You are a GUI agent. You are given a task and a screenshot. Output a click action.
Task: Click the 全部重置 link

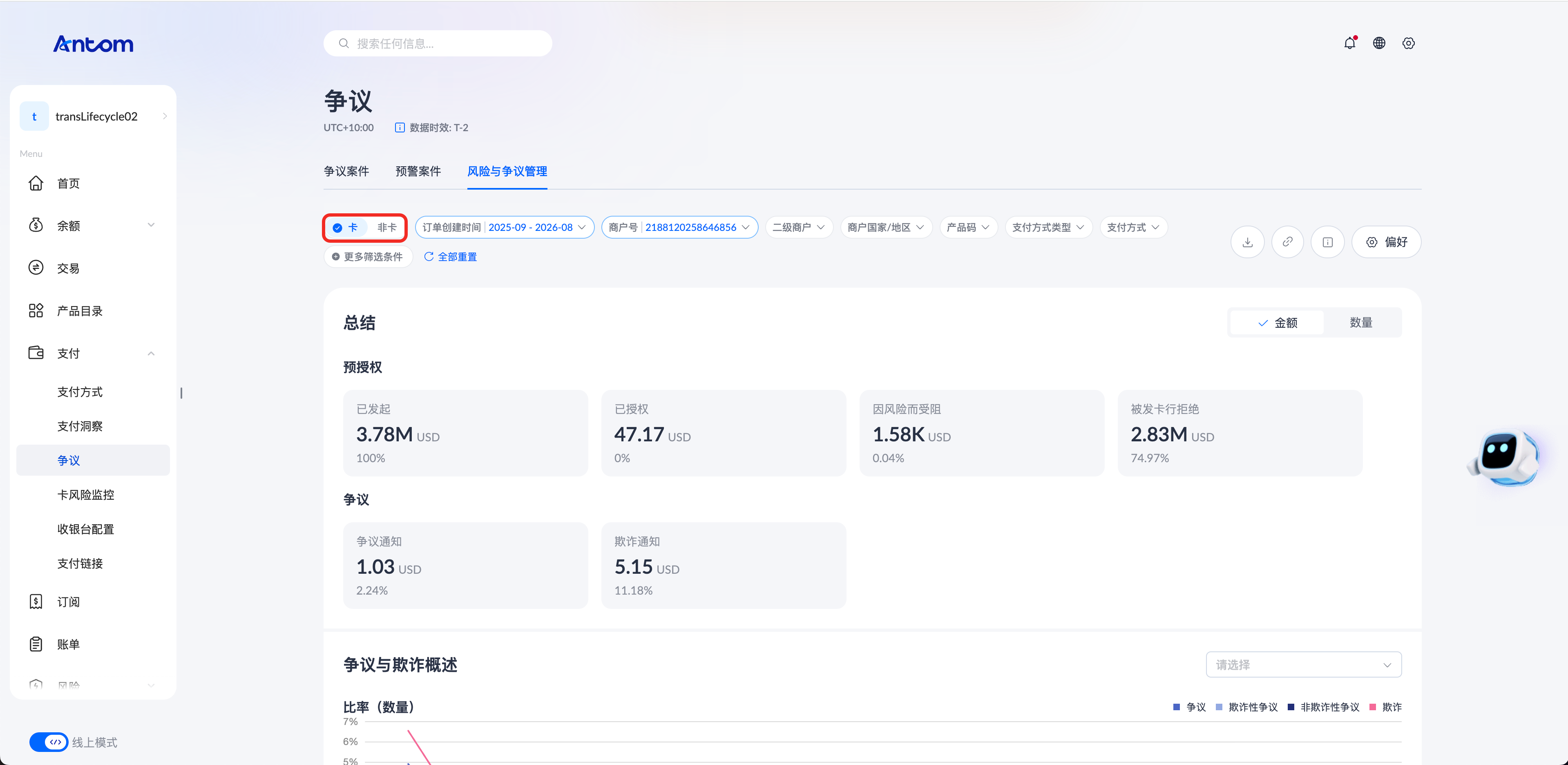tap(451, 256)
